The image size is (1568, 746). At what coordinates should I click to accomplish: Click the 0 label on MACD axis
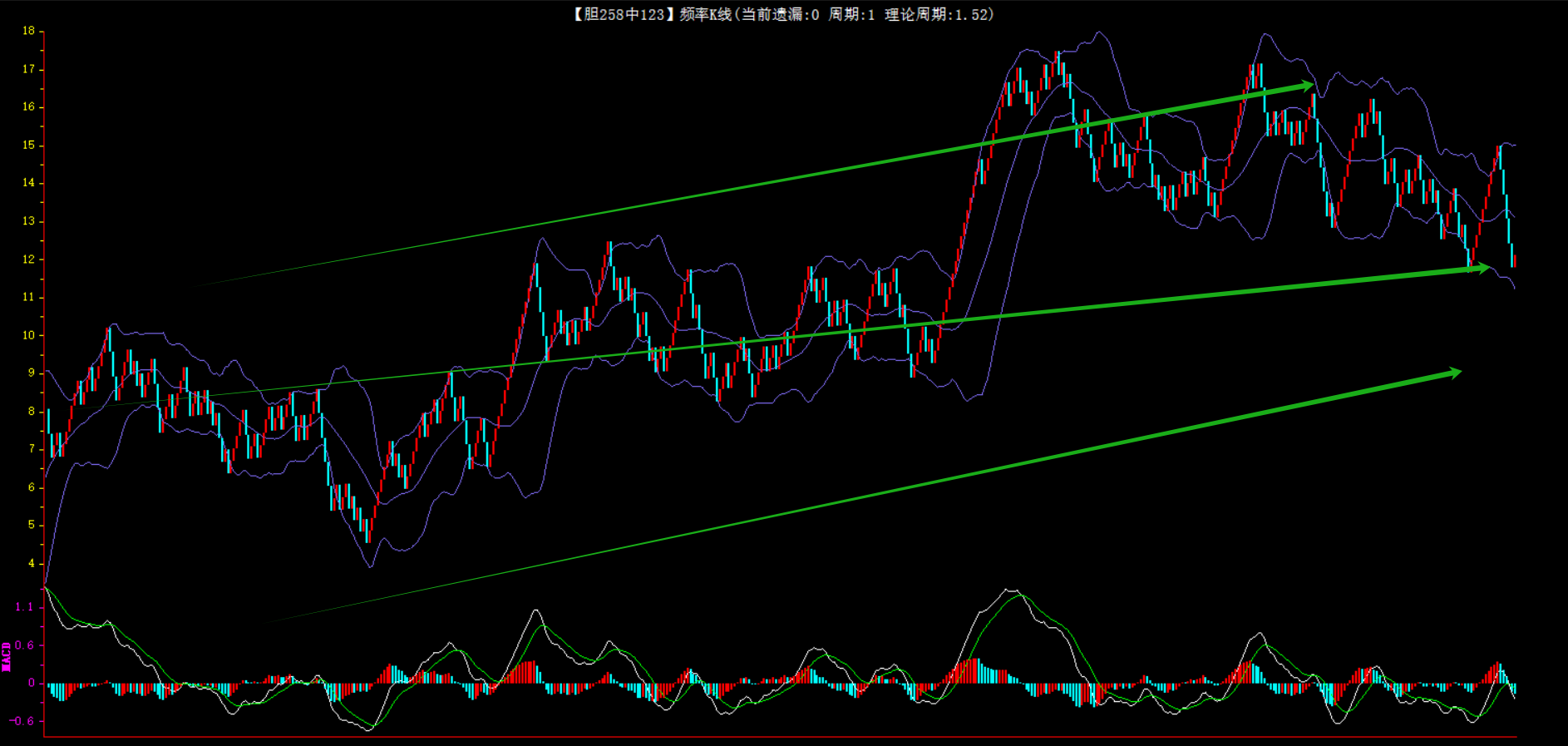pos(32,683)
